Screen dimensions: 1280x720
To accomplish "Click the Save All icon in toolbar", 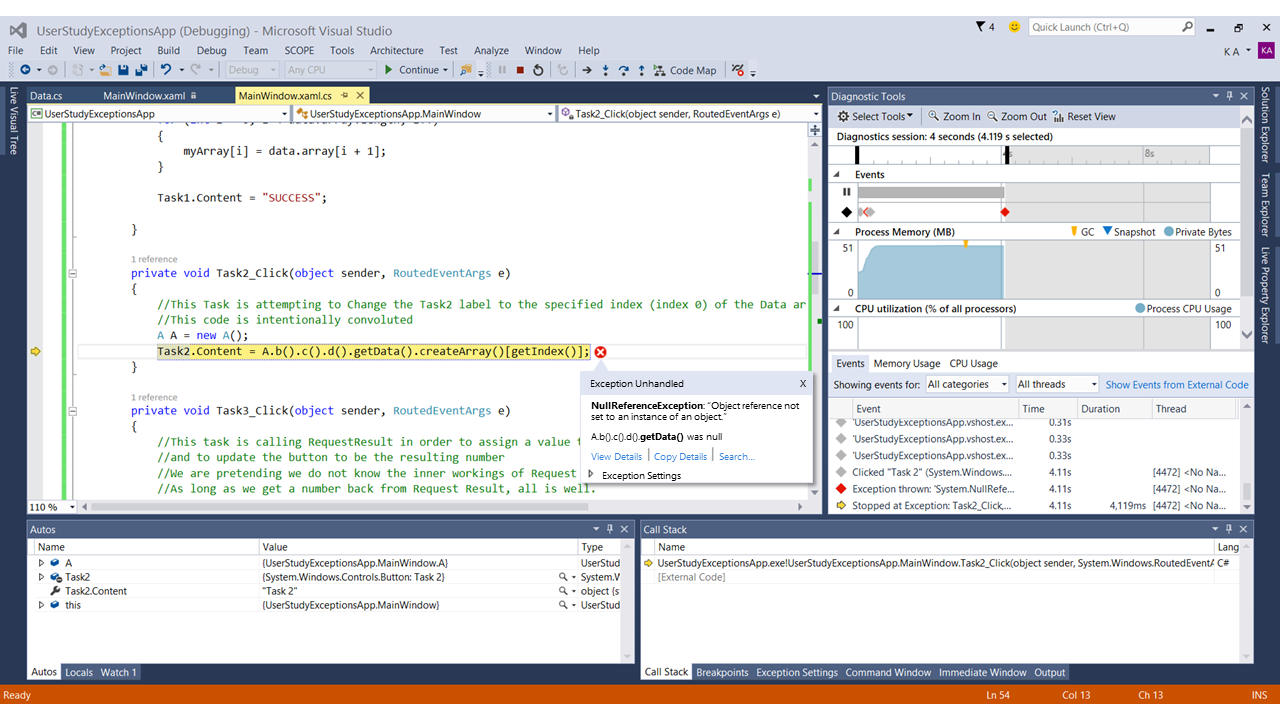I will pyautogui.click(x=139, y=70).
